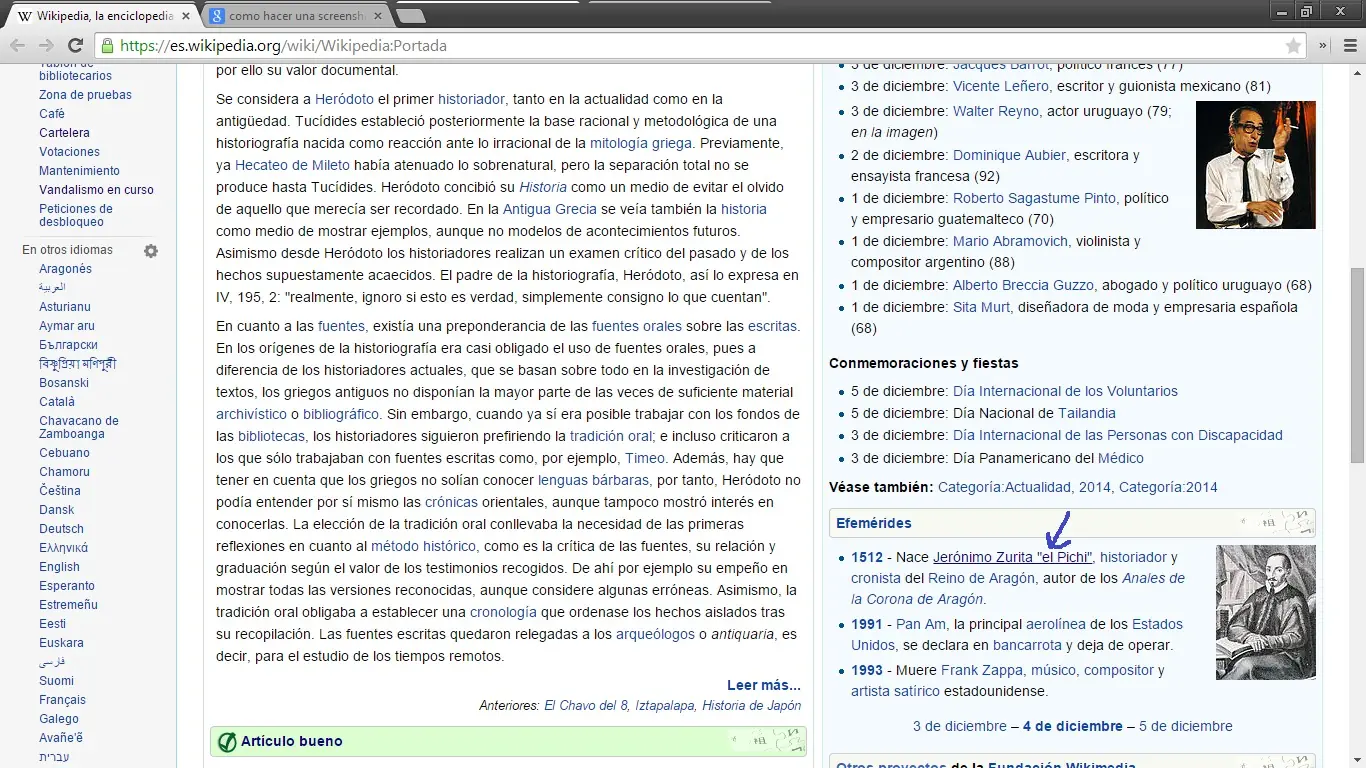Viewport: 1366px width, 768px height.
Task: Open a new tab button
Action: tap(410, 16)
